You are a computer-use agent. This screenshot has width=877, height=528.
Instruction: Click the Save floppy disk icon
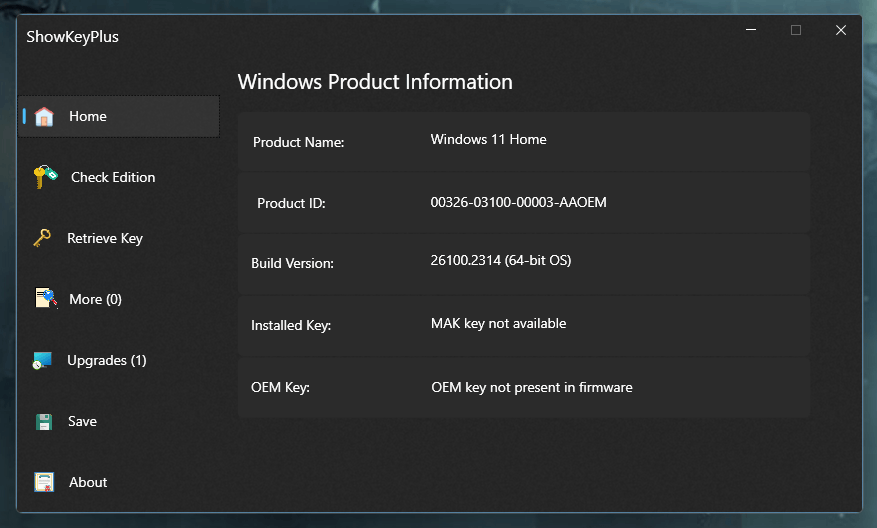44,422
